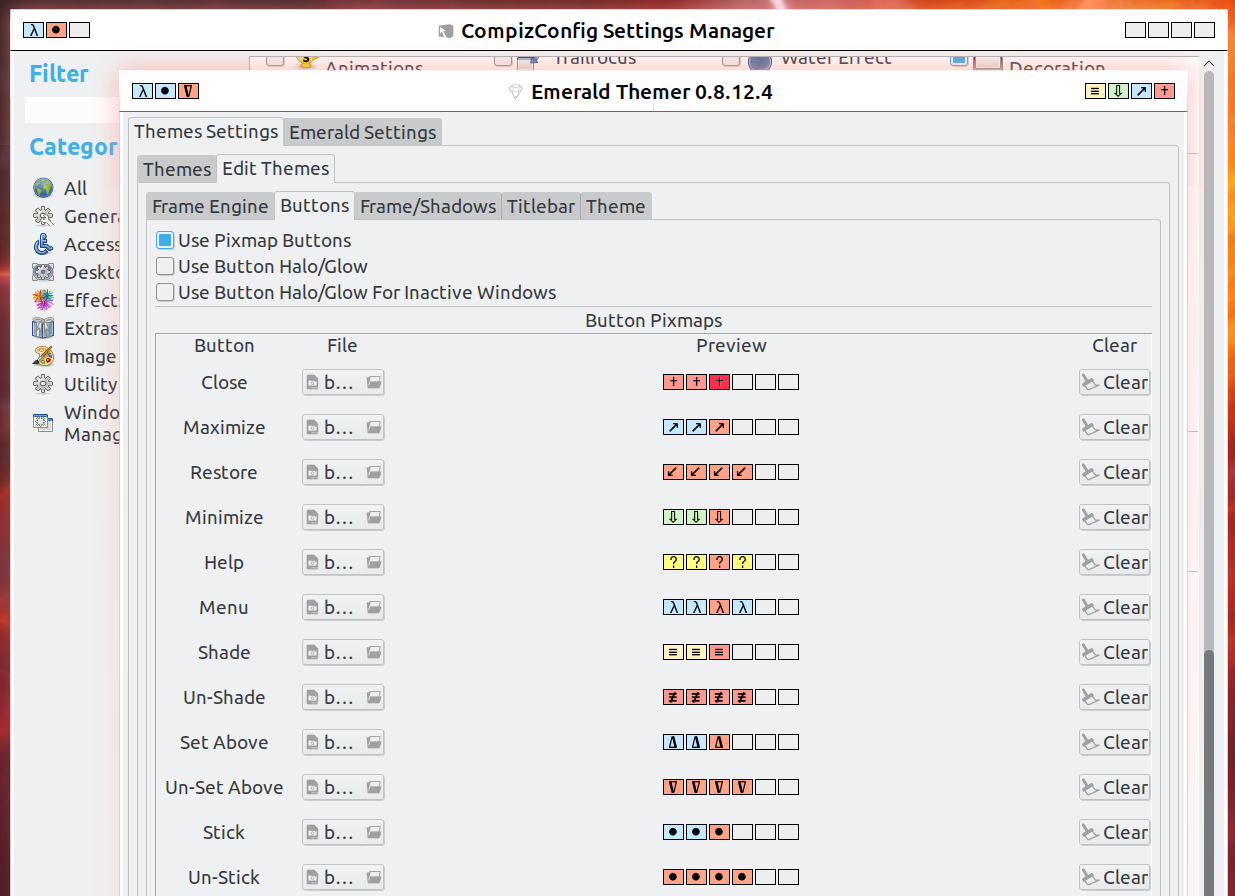
Task: Open the Titlebar tab
Action: pos(541,207)
